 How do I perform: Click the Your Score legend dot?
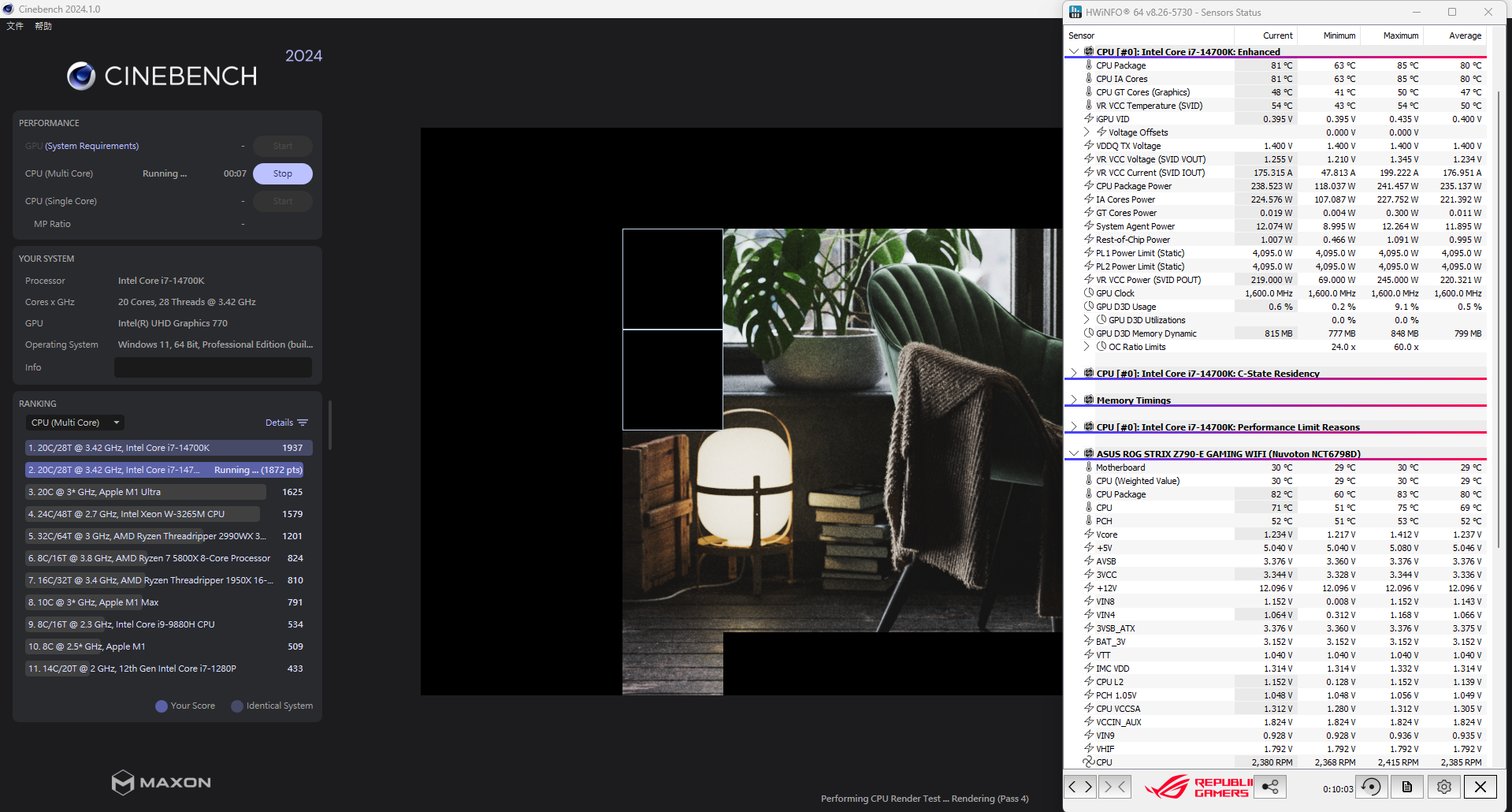coord(162,706)
